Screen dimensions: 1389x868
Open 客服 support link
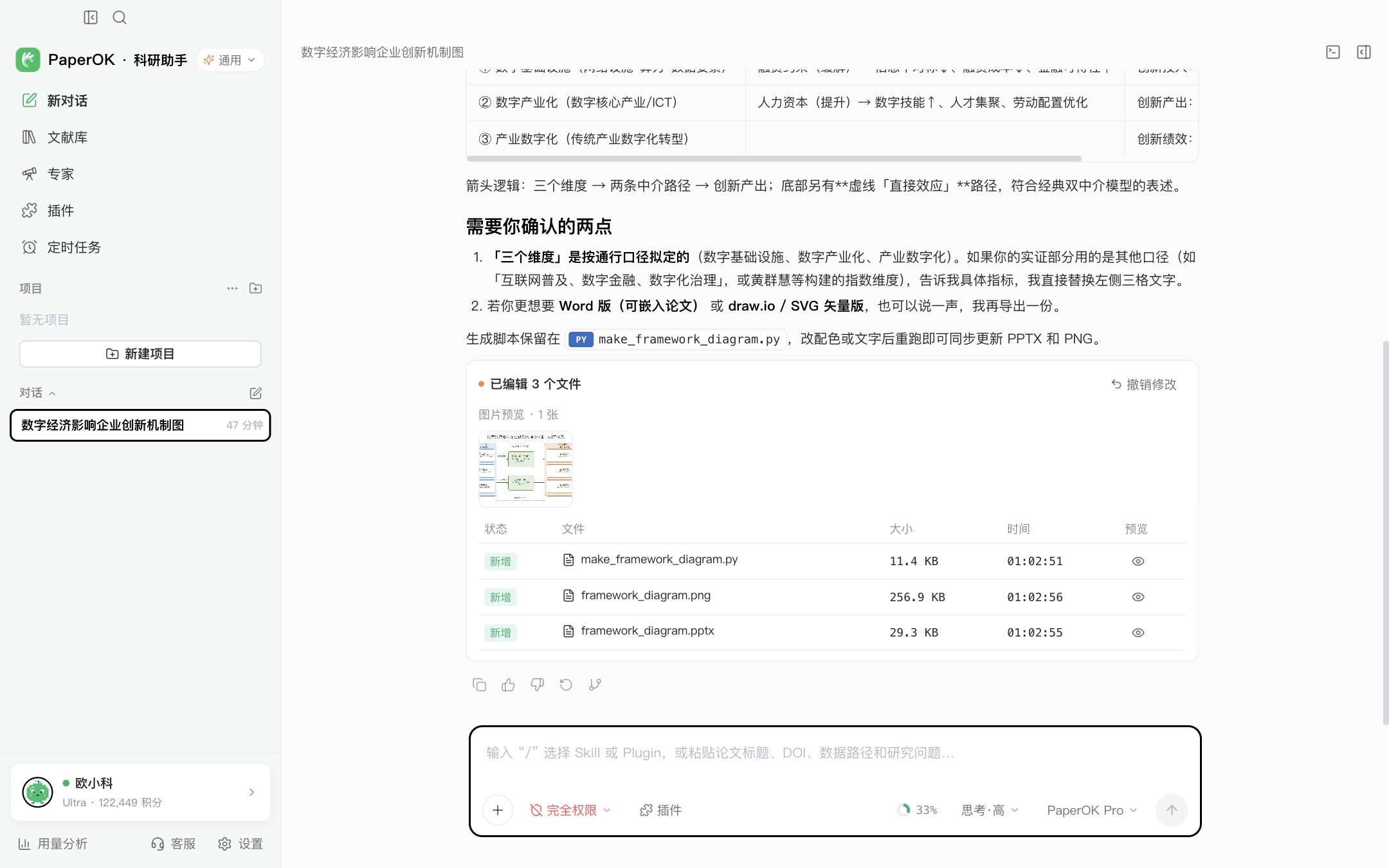tap(173, 844)
